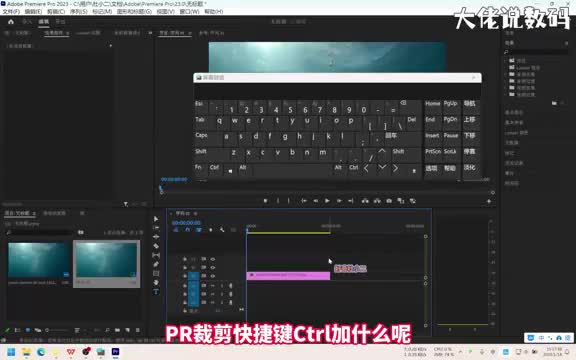Click the timeline ruler at the clip end
Viewport: 576px width, 360px height.
pyautogui.click(x=330, y=226)
